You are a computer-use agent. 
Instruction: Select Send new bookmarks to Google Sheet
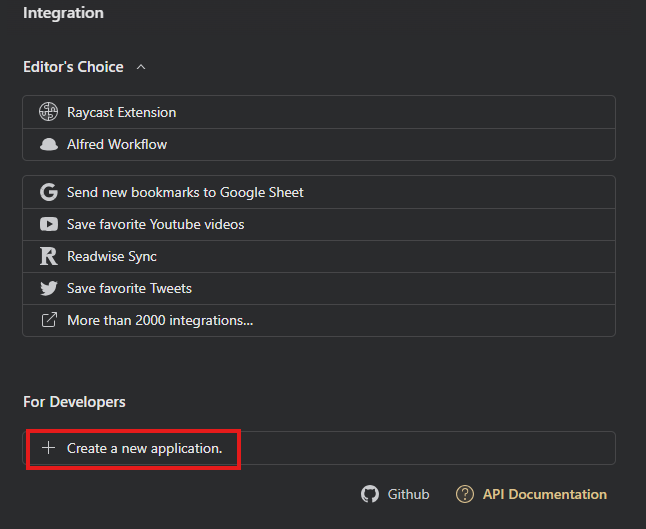click(x=185, y=192)
